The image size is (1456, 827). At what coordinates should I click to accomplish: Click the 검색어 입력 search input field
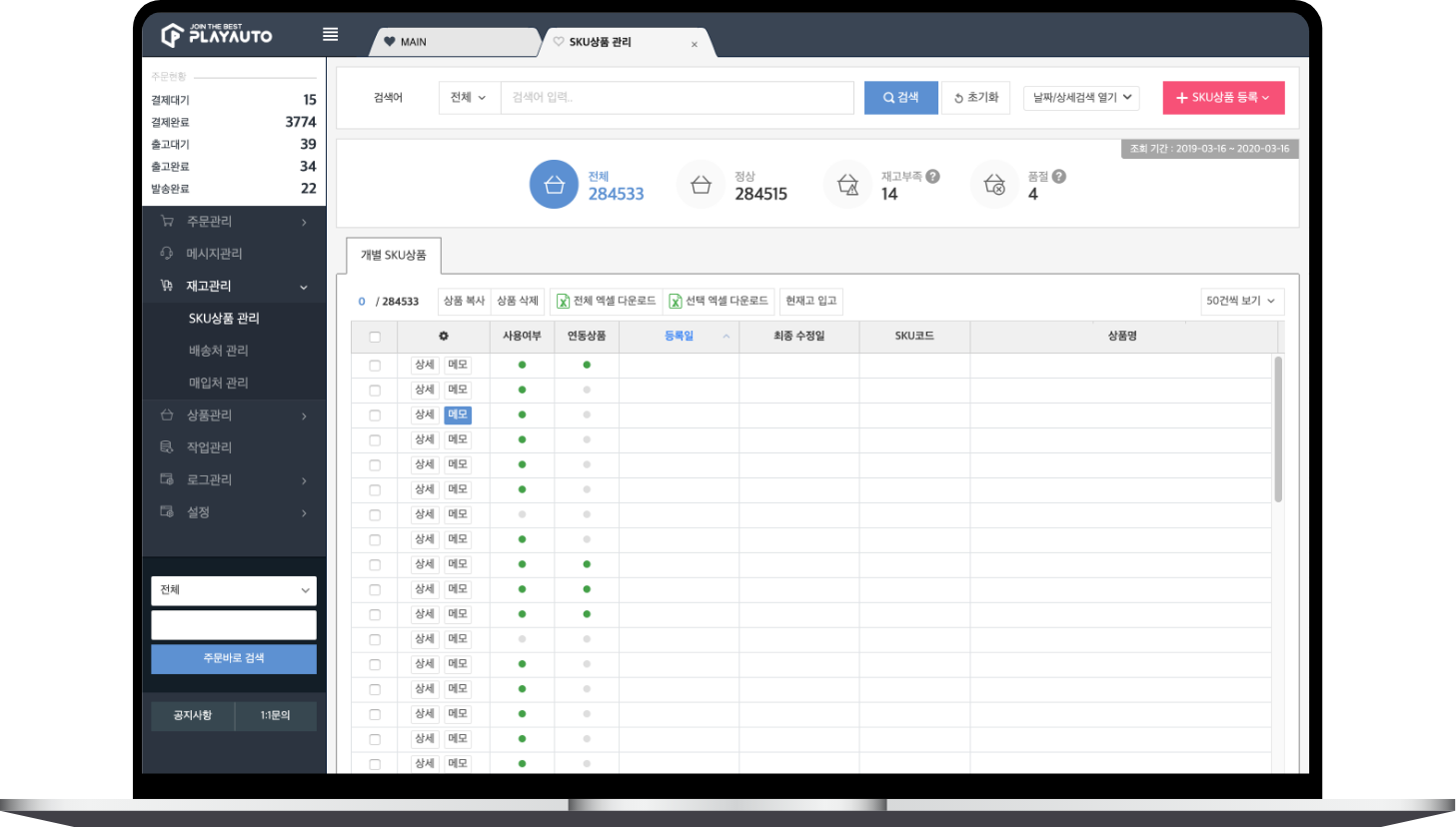click(x=677, y=98)
